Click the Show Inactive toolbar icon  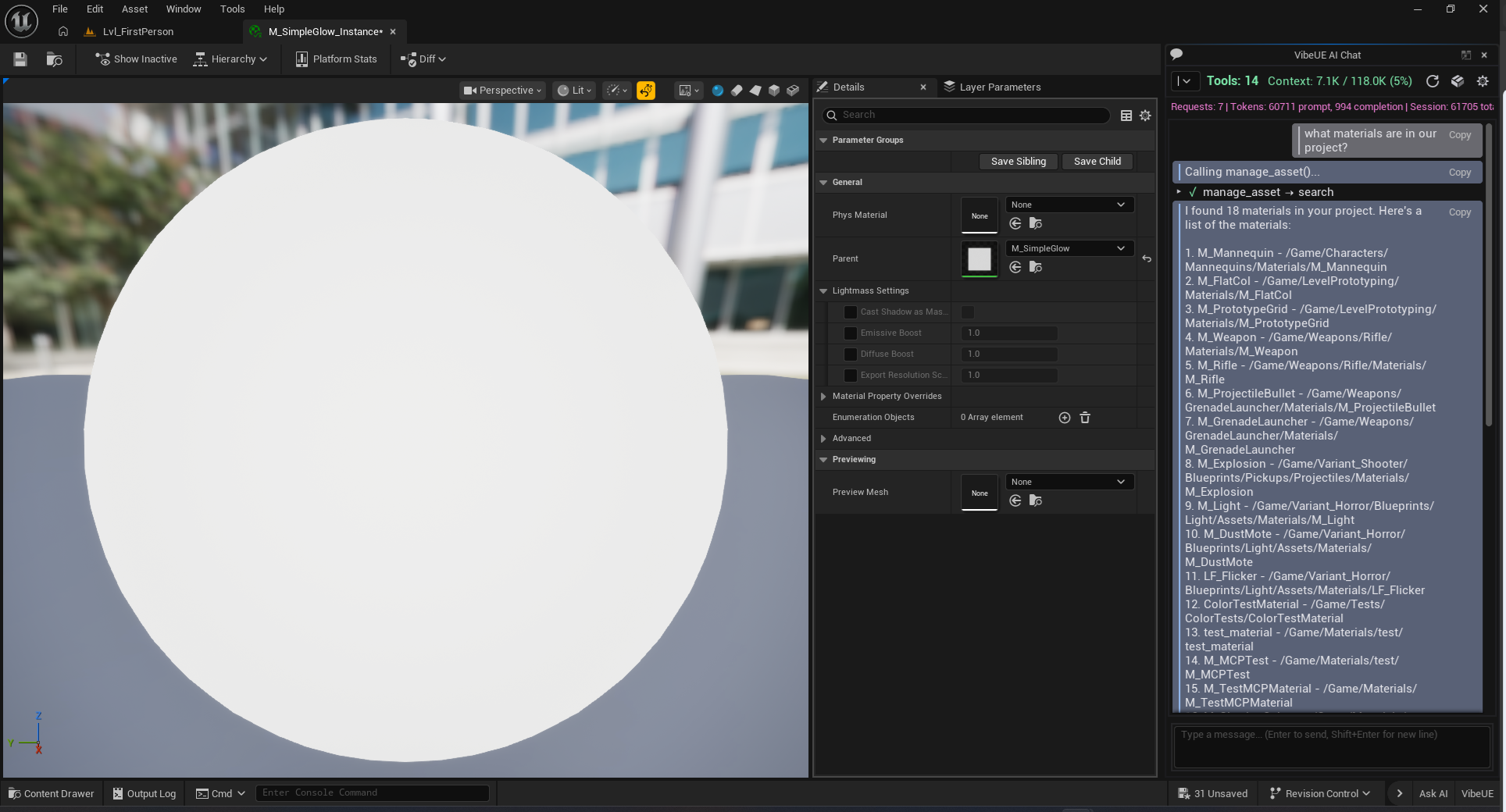point(102,59)
